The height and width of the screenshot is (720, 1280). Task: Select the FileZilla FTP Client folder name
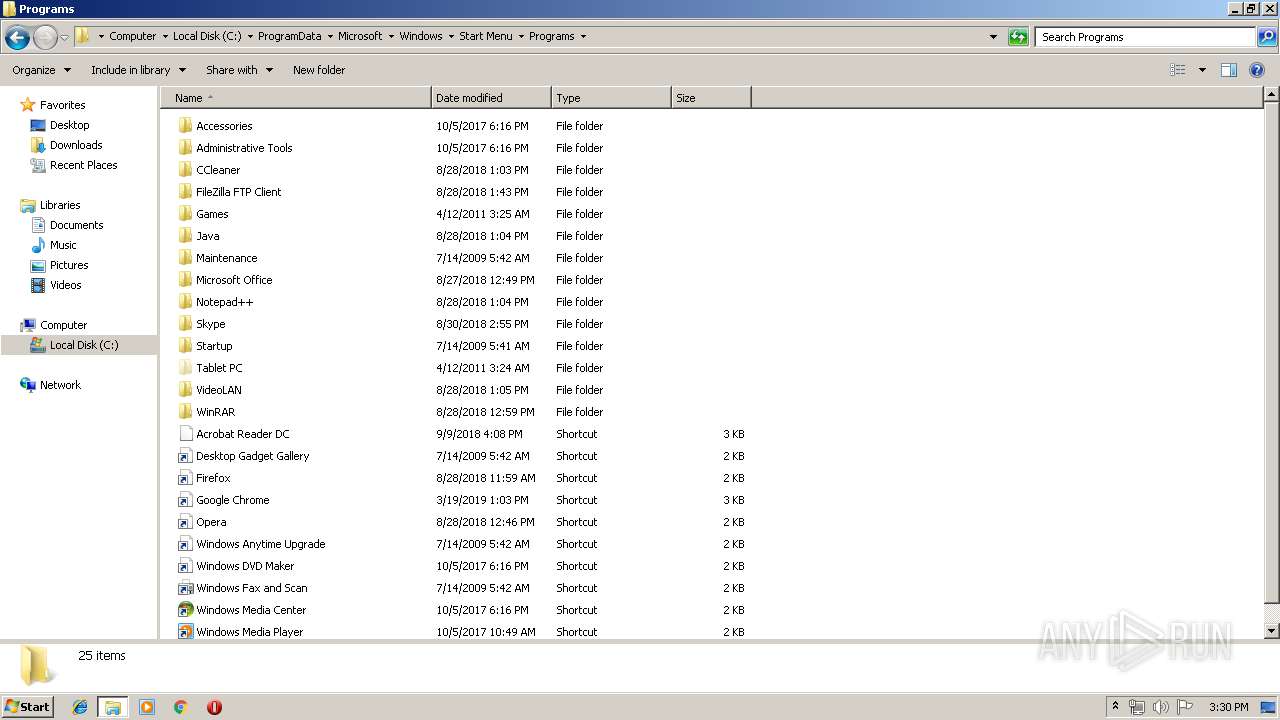click(239, 192)
